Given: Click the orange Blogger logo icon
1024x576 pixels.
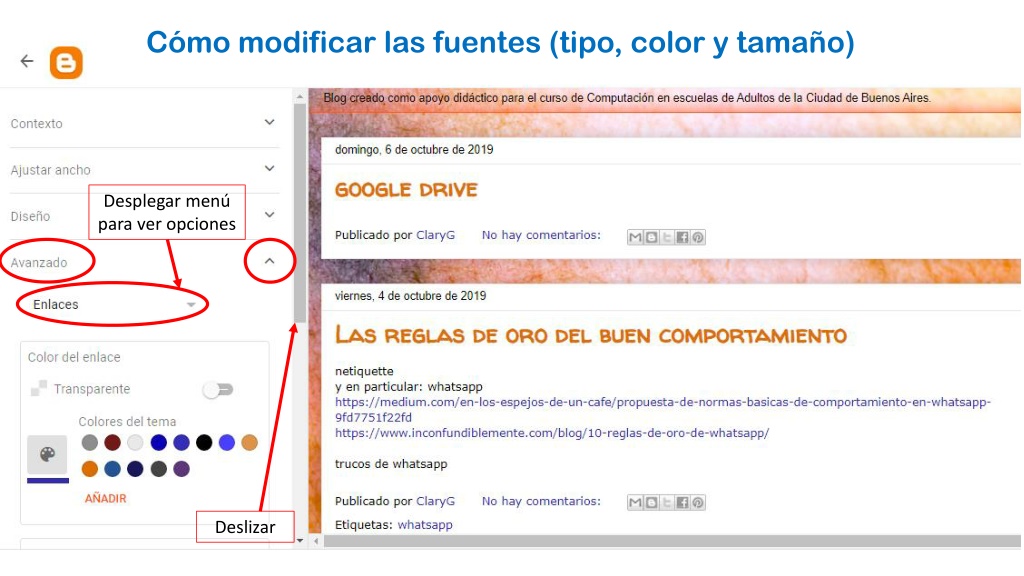Looking at the screenshot, I should pyautogui.click(x=66, y=63).
